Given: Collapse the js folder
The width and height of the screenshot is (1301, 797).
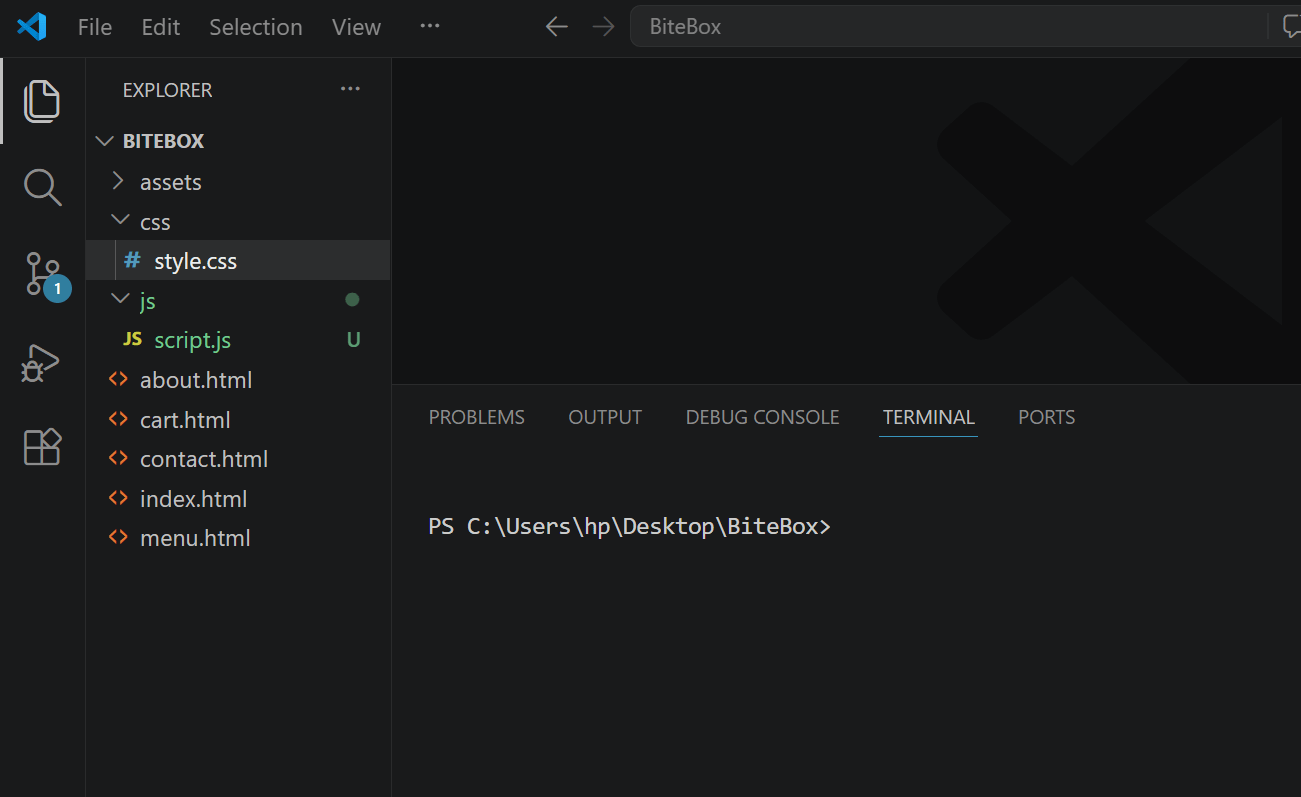Looking at the screenshot, I should click(120, 300).
